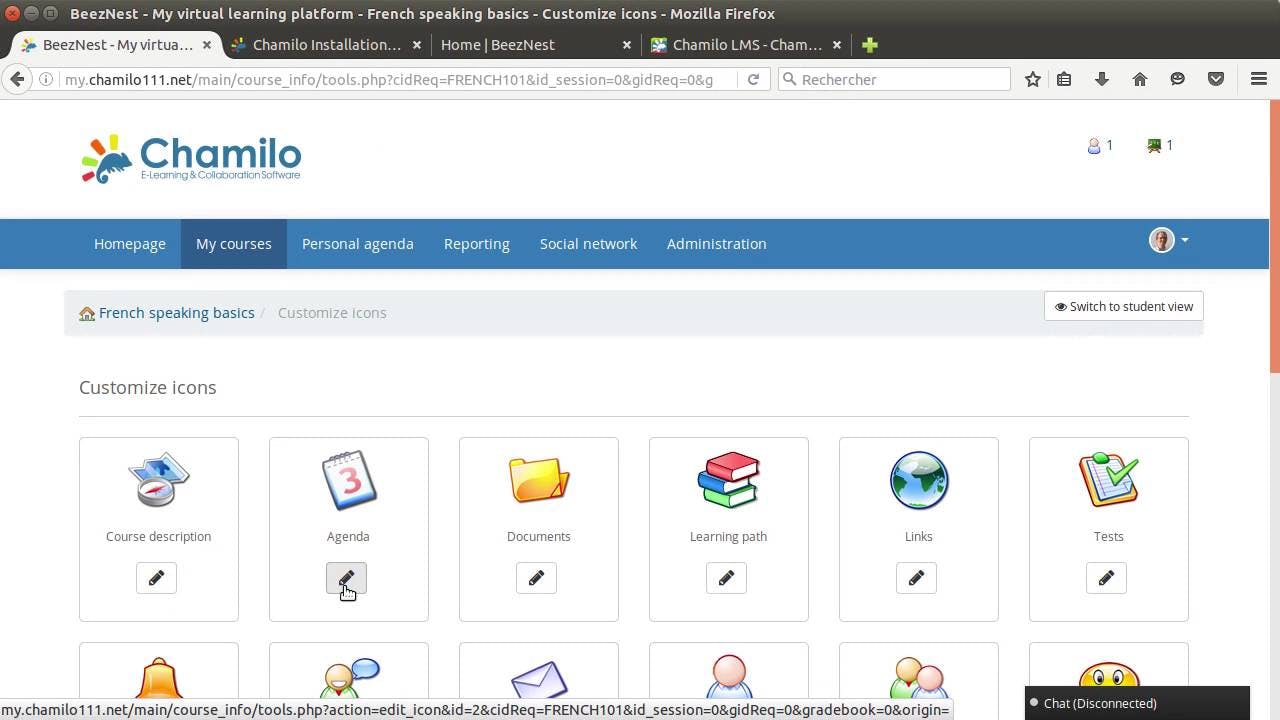Open the Firefox hamburger menu
This screenshot has width=1280, height=720.
coord(1259,79)
